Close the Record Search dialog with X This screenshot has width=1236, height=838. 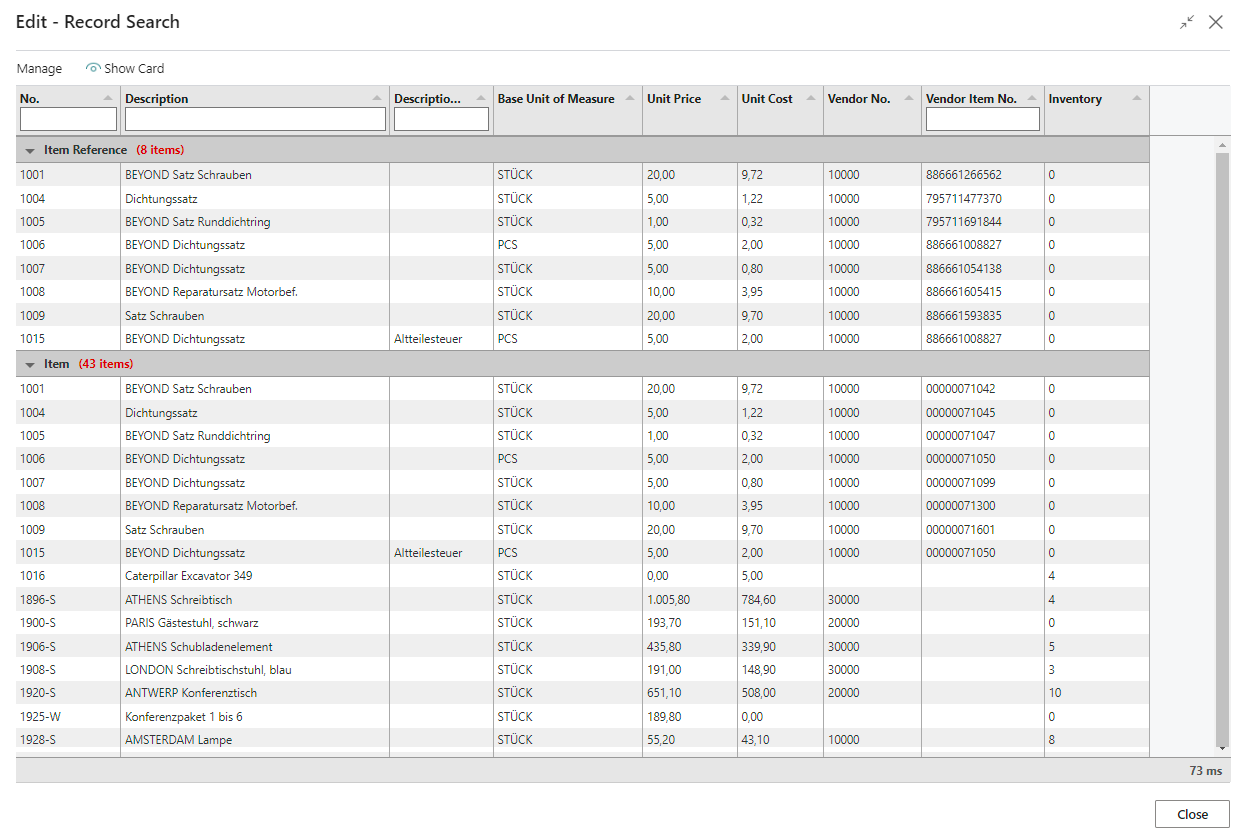1216,22
